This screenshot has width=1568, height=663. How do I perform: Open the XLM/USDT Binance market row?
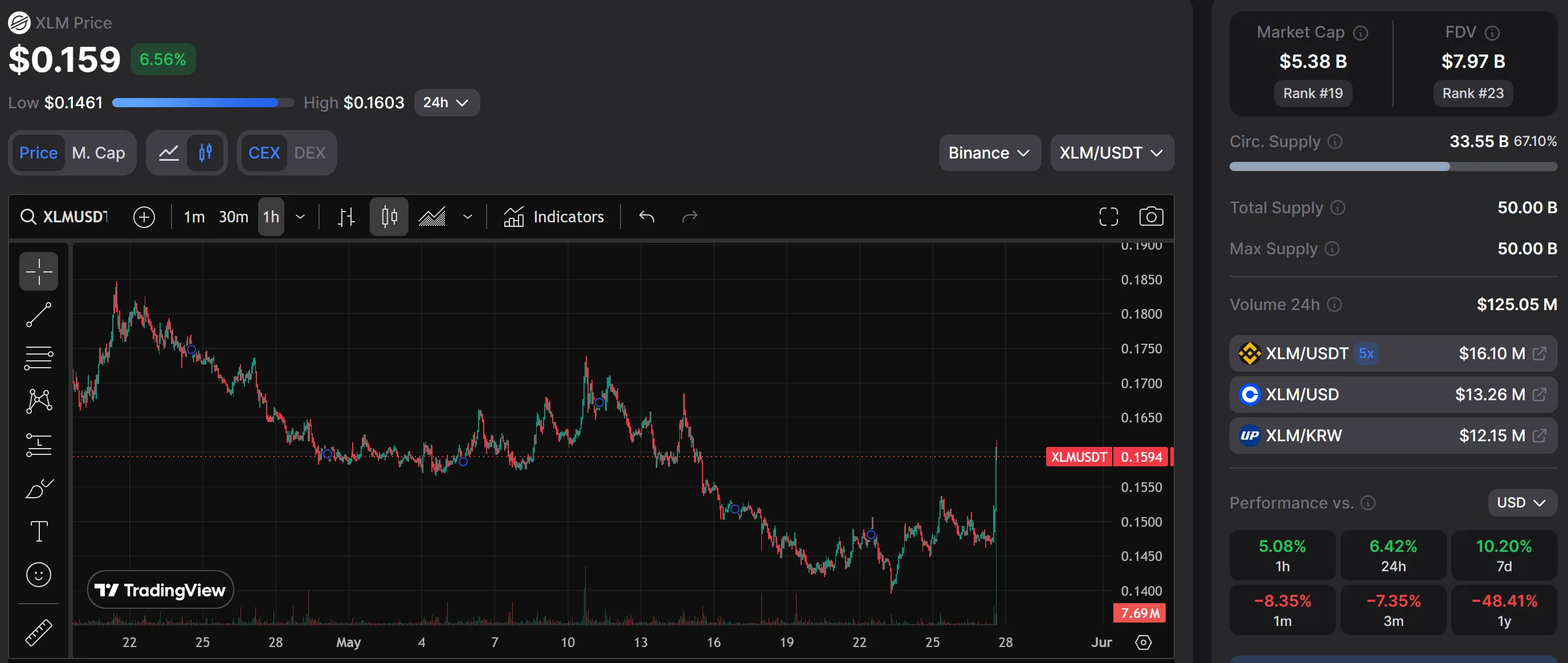(x=1393, y=353)
